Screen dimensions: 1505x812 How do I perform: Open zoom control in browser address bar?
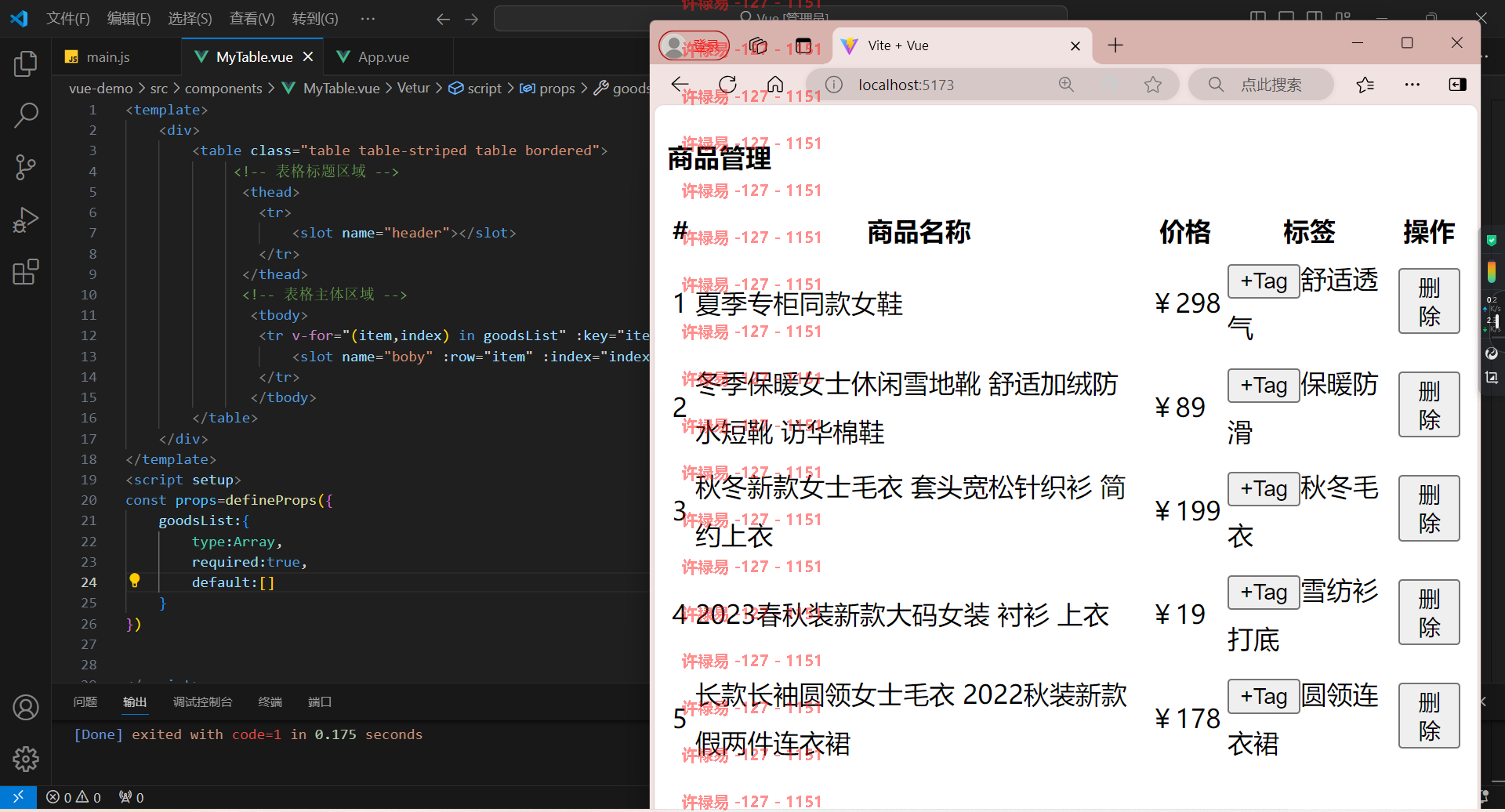click(x=1066, y=85)
